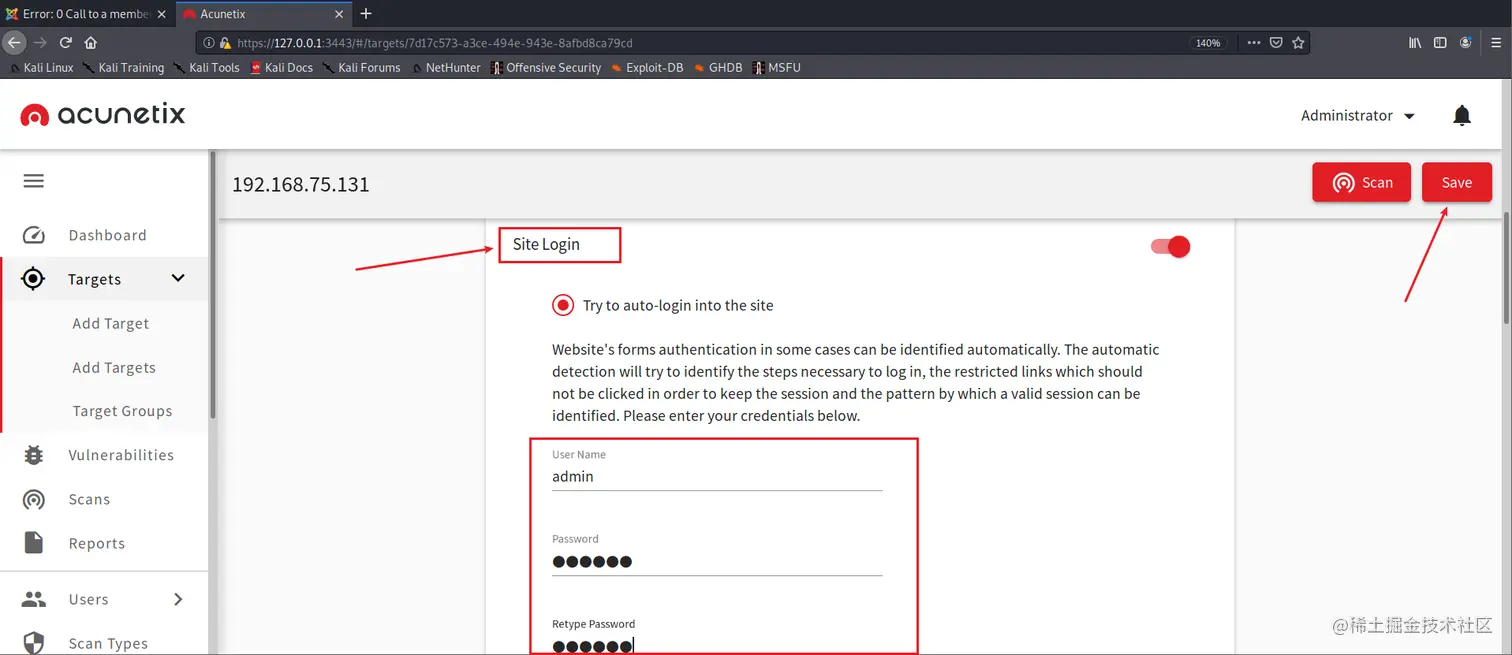The width and height of the screenshot is (1512, 655).
Task: Open the Scans section
Action: click(x=89, y=499)
